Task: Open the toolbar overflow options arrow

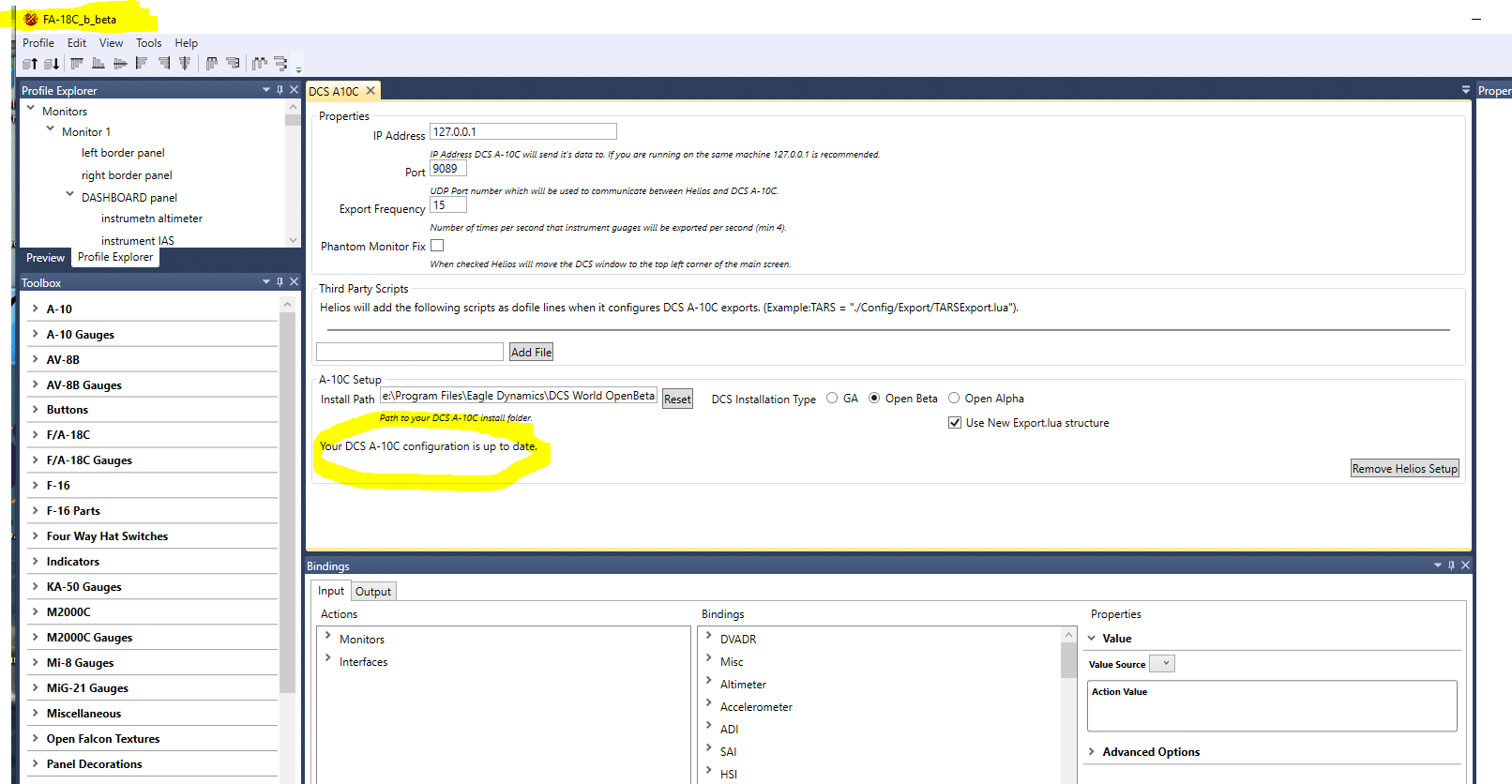Action: point(298,68)
